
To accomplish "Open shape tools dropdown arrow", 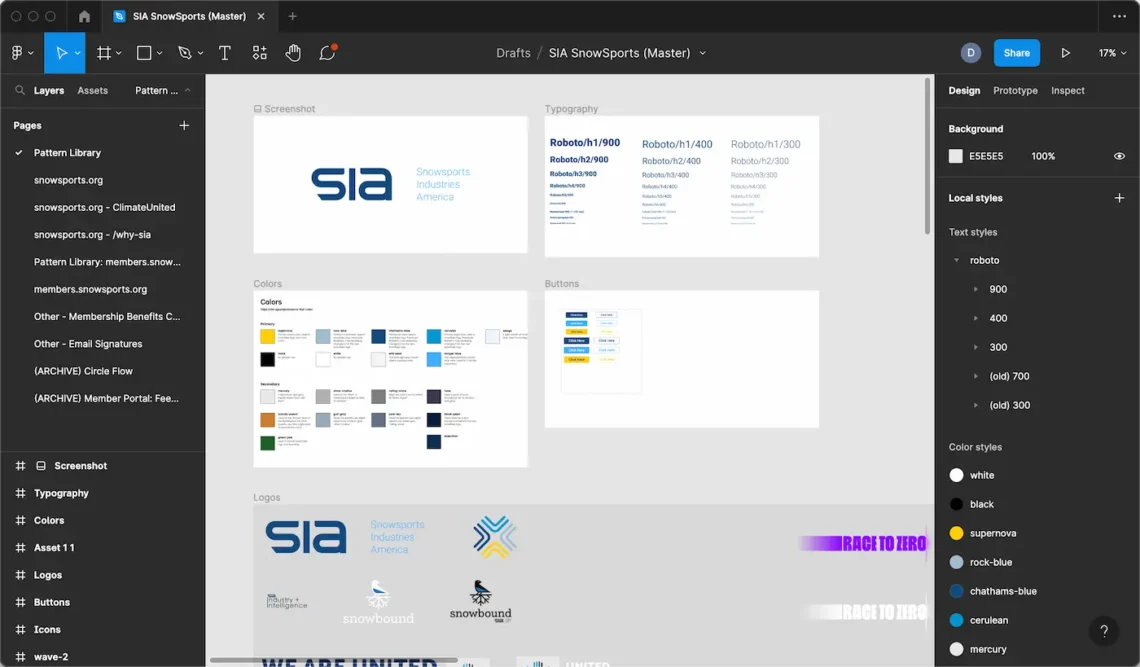I will [x=159, y=53].
